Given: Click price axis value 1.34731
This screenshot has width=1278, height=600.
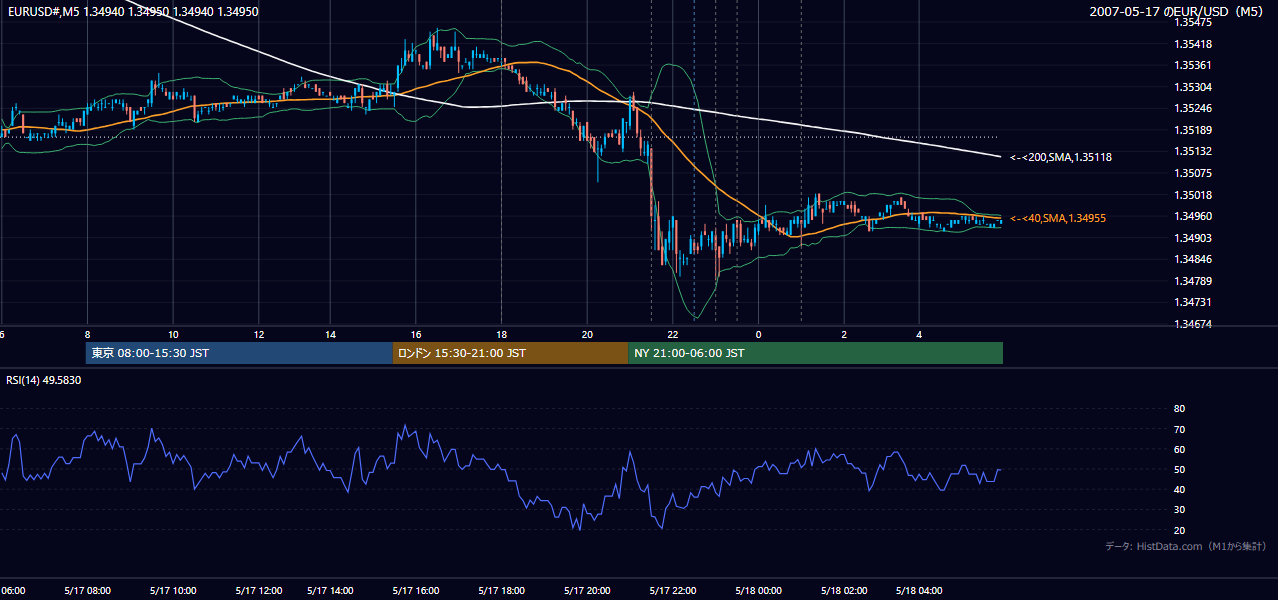Looking at the screenshot, I should pos(1192,302).
